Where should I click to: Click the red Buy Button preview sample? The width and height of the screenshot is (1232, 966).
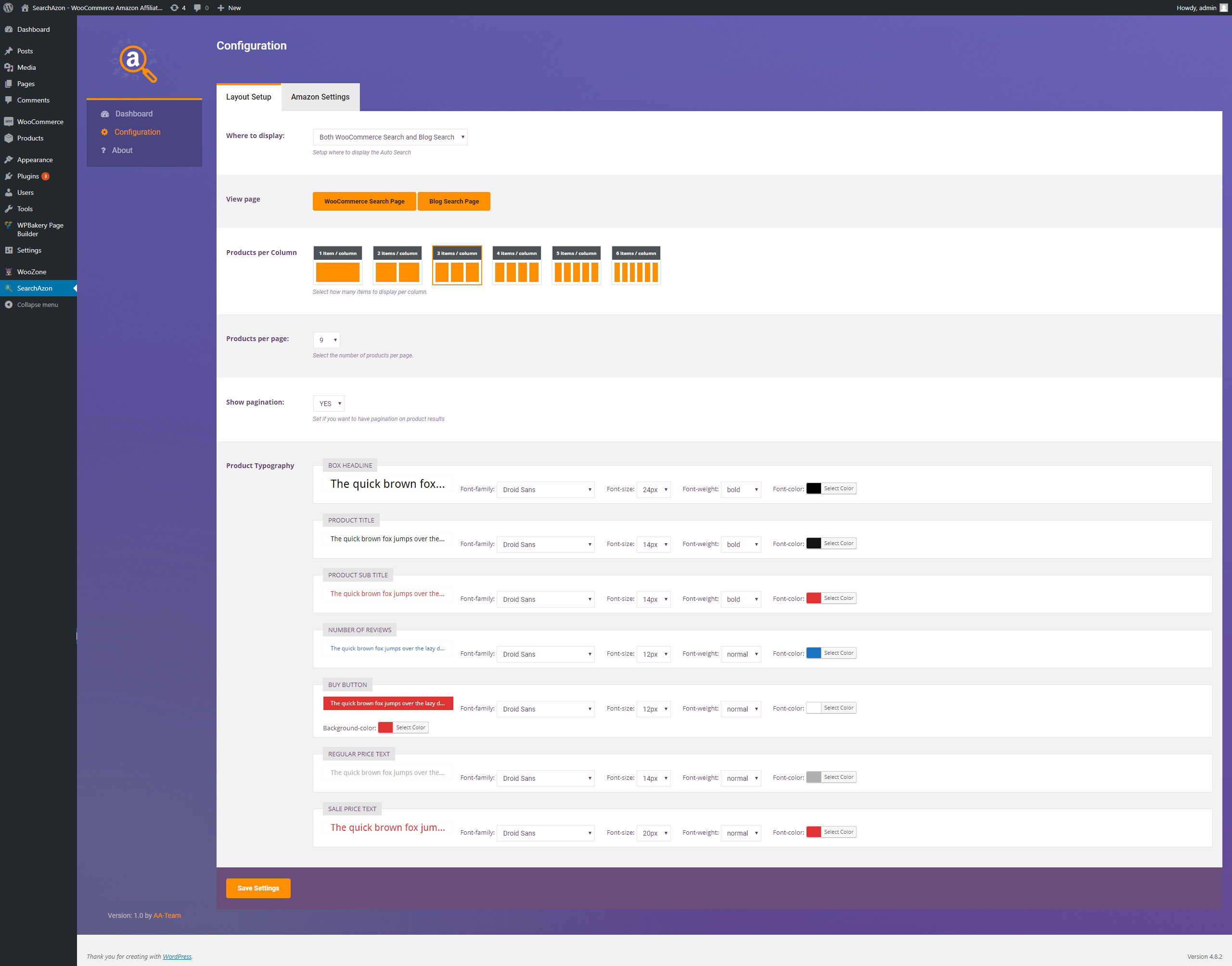tap(388, 704)
